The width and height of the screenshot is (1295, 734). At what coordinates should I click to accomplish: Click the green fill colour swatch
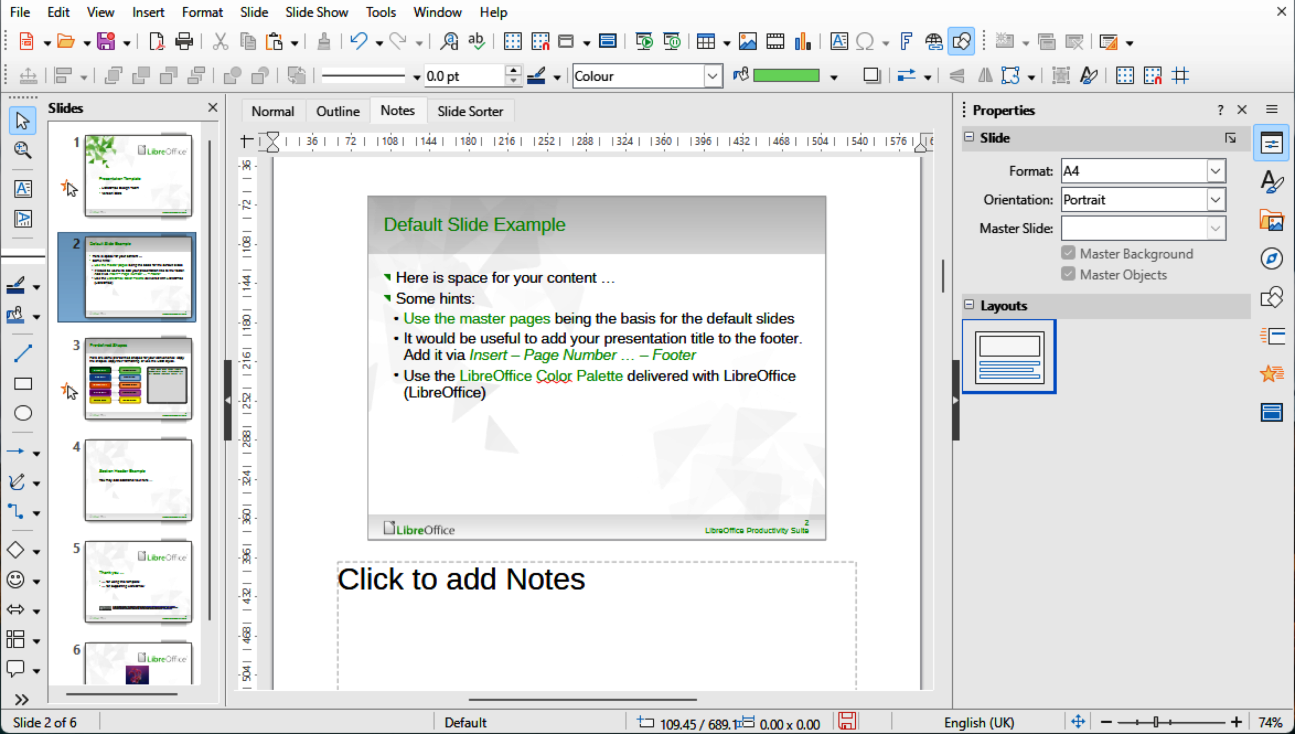[x=786, y=76]
